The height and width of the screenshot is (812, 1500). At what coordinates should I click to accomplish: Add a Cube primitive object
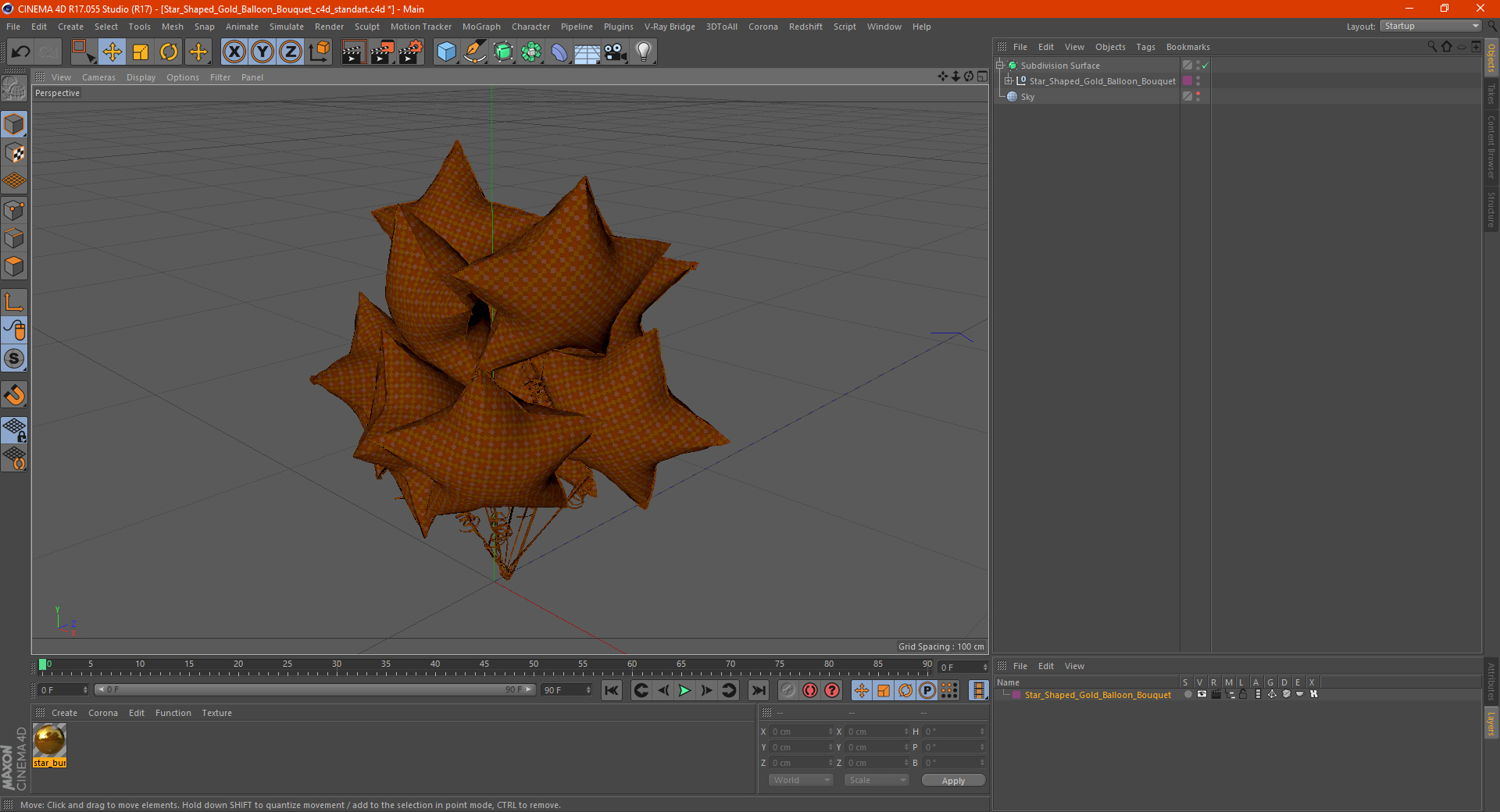coord(446,52)
